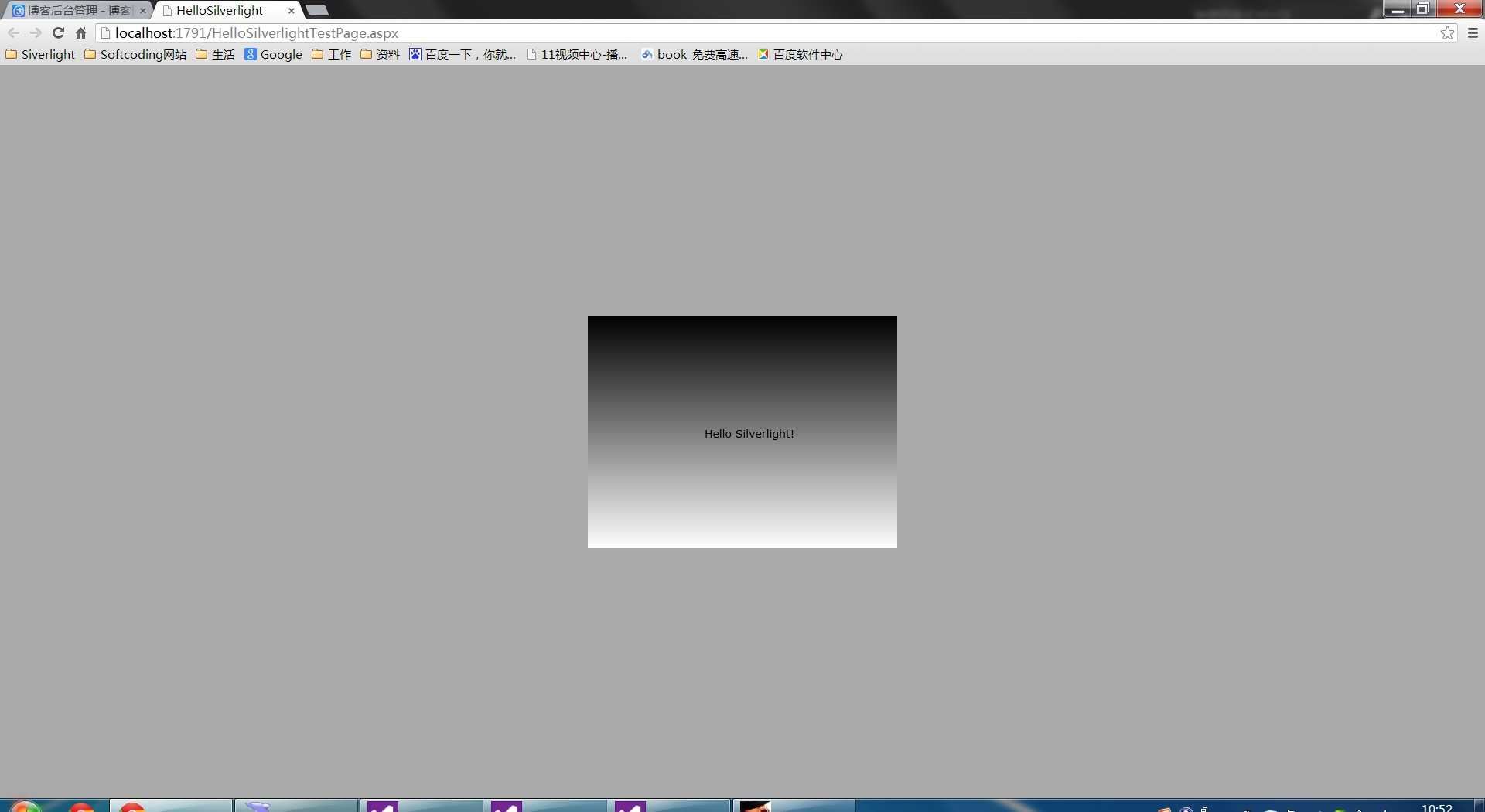Open the Google bookmark
Viewport: 1485px width, 812px height.
[274, 54]
